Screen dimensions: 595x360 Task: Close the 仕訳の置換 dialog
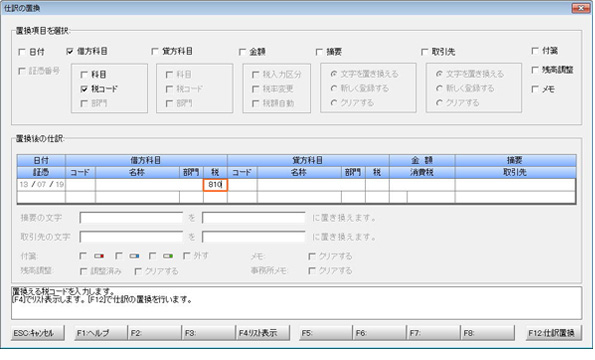coord(581,8)
